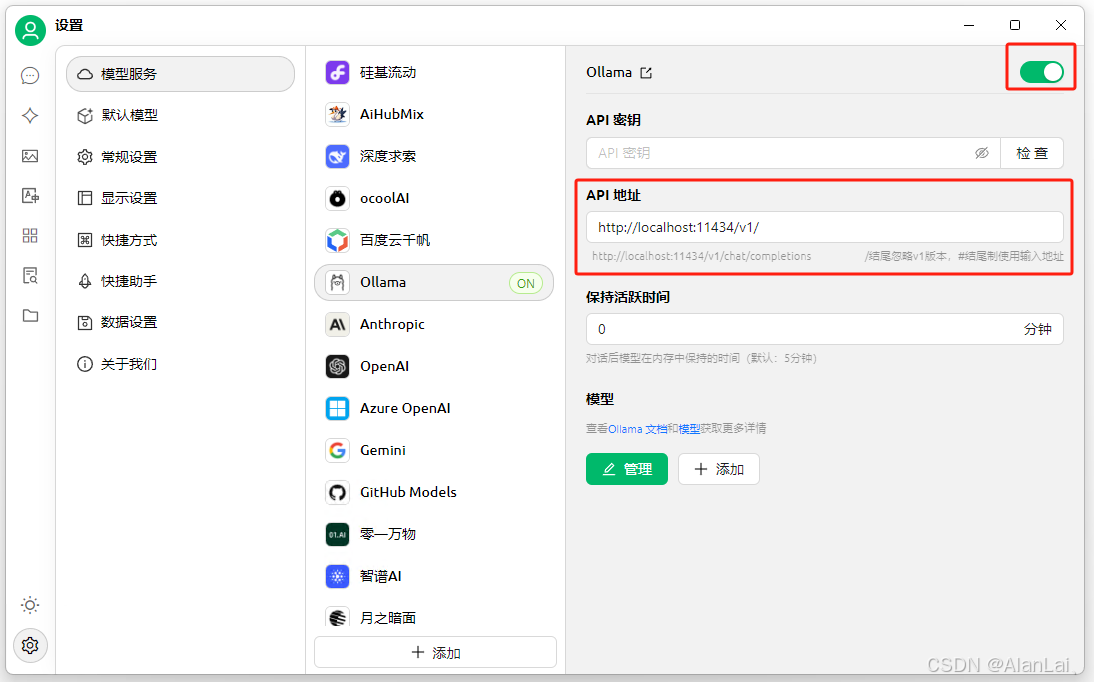The height and width of the screenshot is (682, 1094).
Task: Select the Ollama provider row
Action: [x=434, y=282]
